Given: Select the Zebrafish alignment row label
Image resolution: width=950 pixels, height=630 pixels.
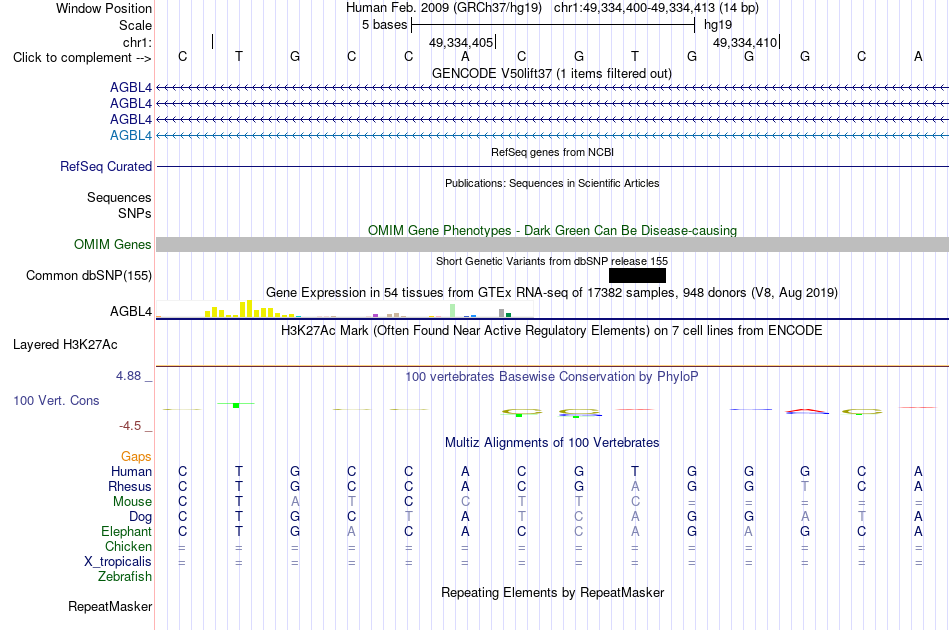Looking at the screenshot, I should coord(125,577).
